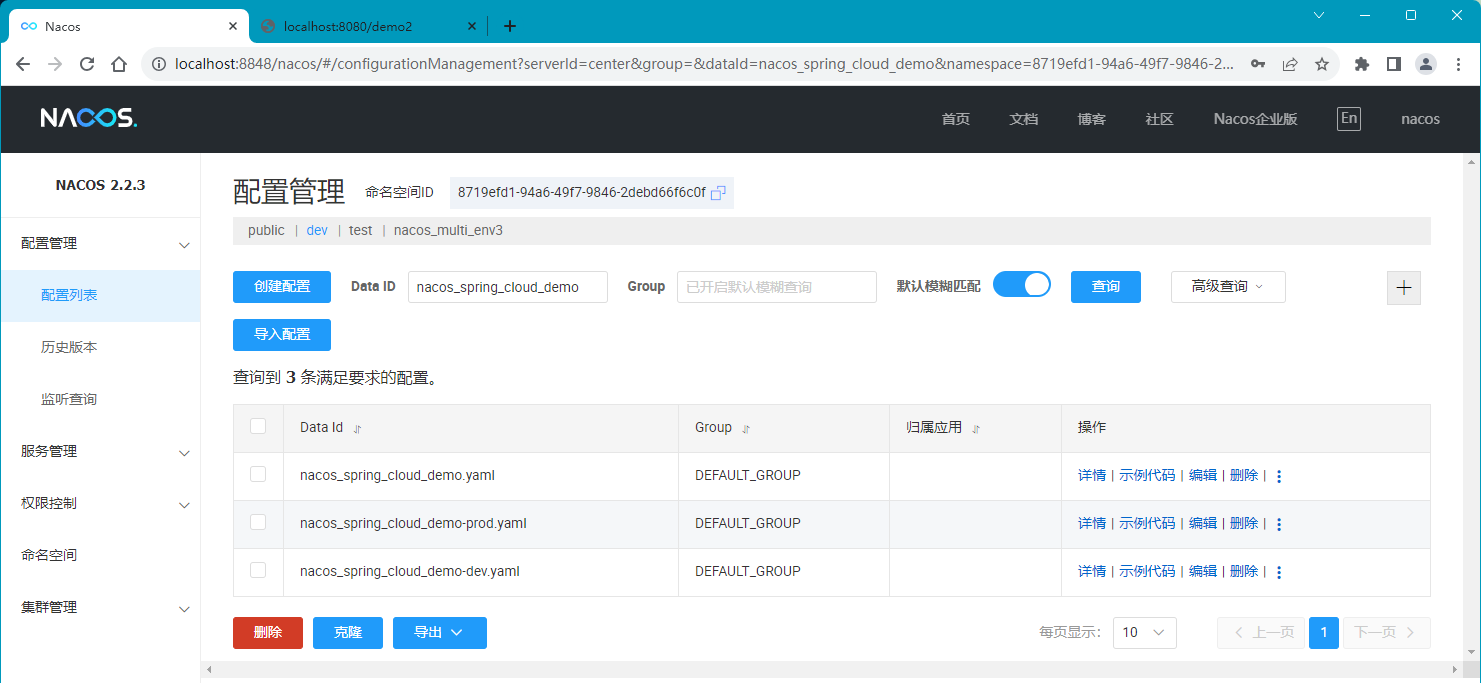The width and height of the screenshot is (1481, 683).
Task: Open more actions for nacos_spring_cloud_demo-dev.yaml row
Action: click(1278, 572)
